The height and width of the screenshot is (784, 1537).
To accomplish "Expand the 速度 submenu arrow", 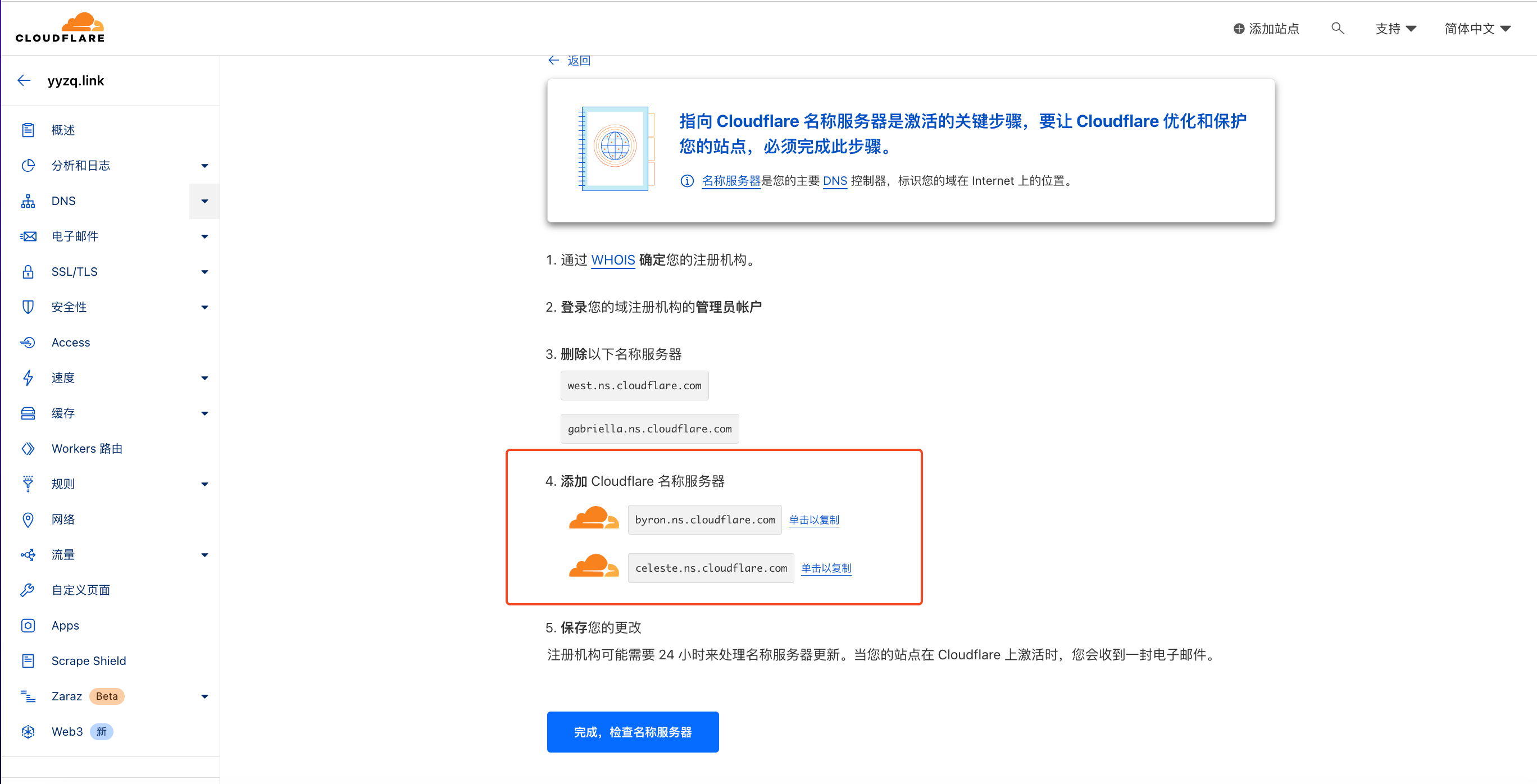I will 204,379.
